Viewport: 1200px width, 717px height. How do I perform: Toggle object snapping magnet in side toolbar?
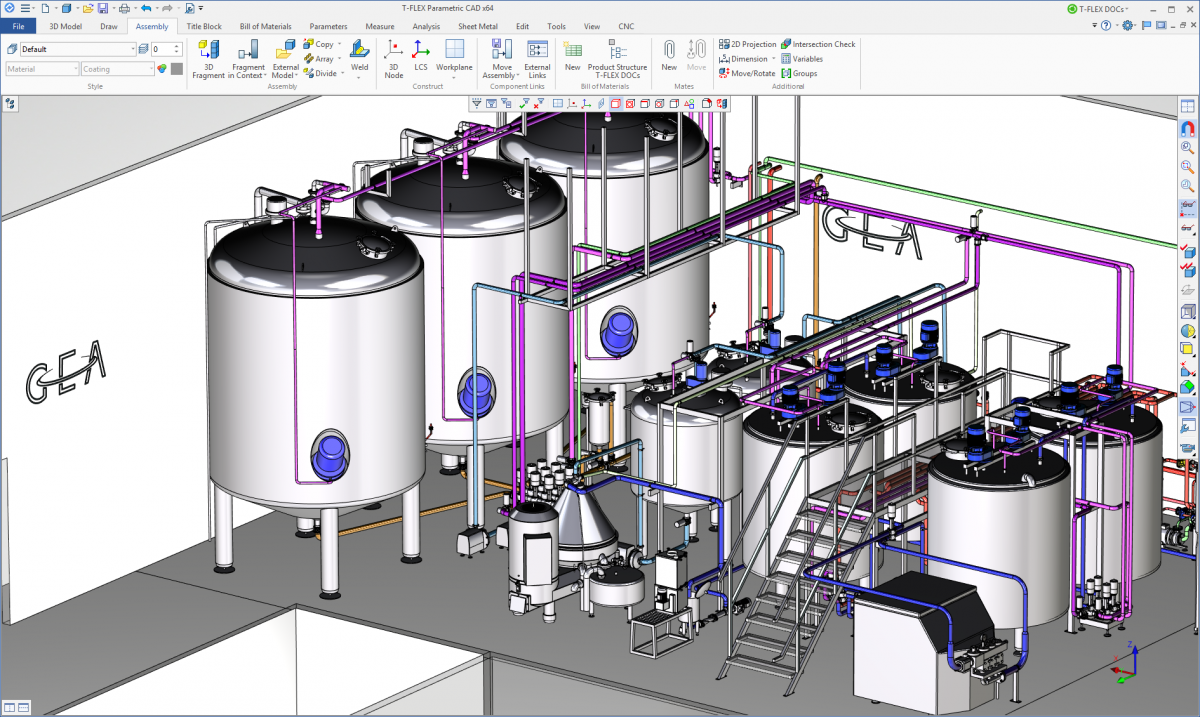(x=1187, y=127)
